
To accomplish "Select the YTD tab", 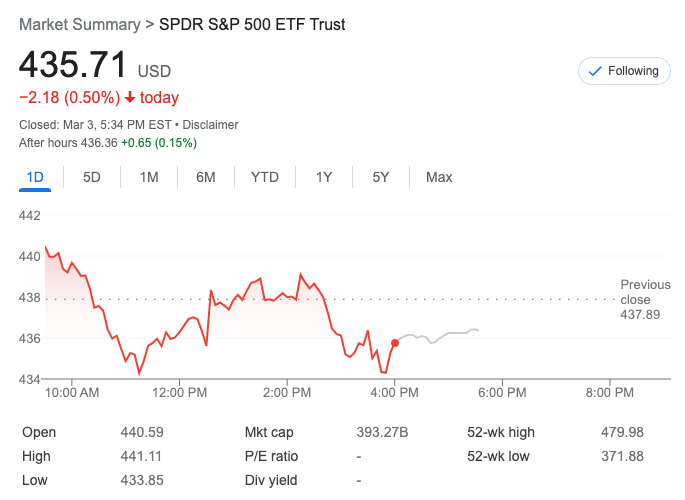I will tap(264, 177).
